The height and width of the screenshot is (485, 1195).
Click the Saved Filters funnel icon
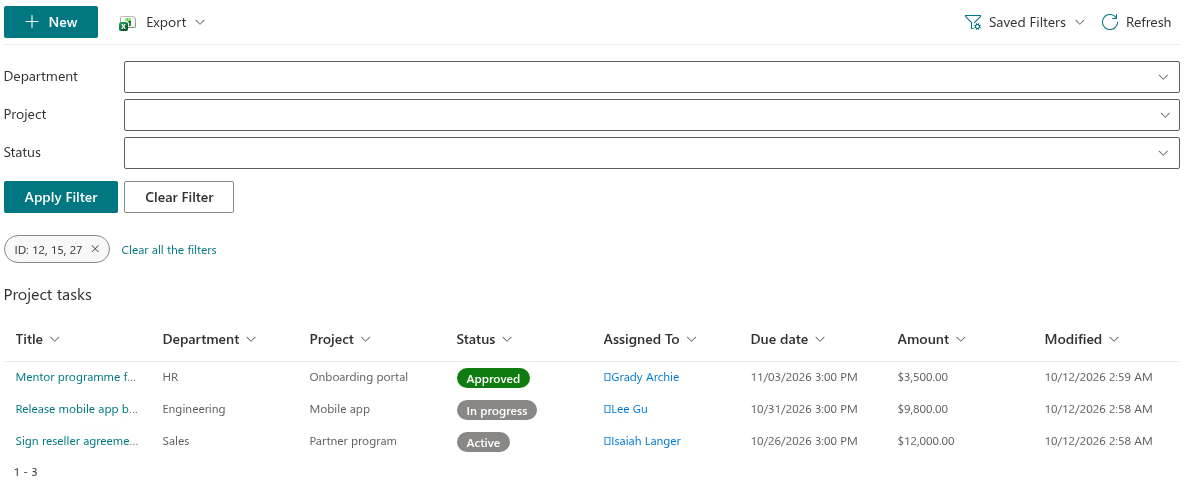click(x=973, y=22)
